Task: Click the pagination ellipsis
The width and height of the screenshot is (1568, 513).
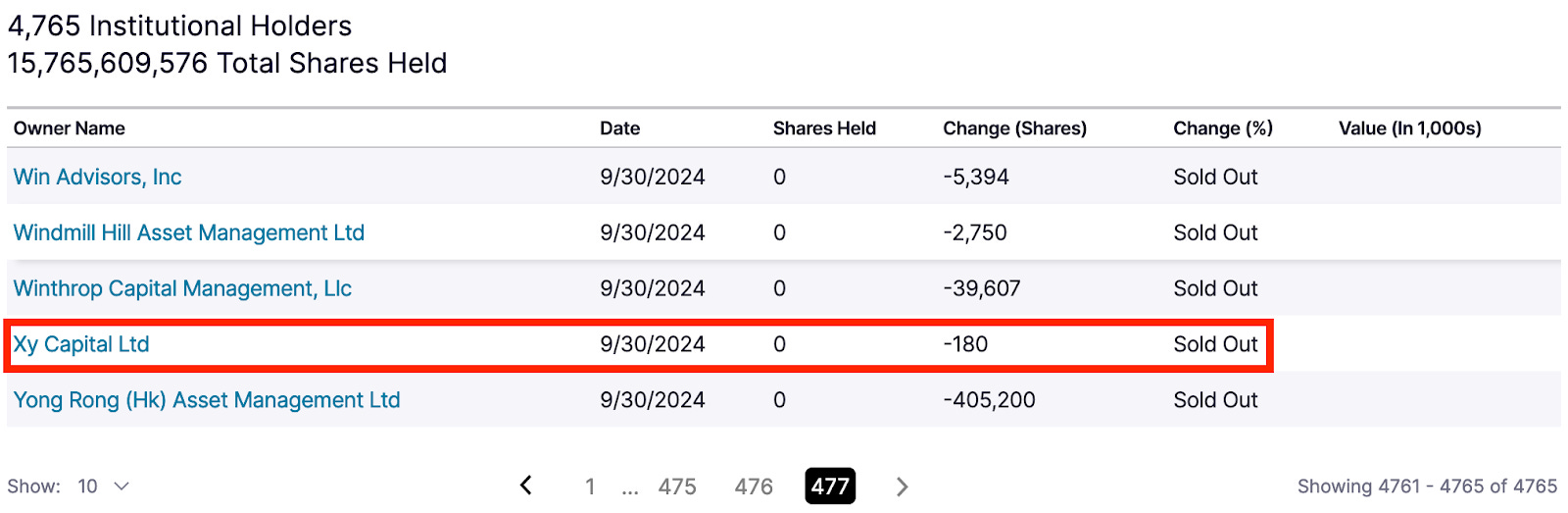Action: tap(630, 488)
